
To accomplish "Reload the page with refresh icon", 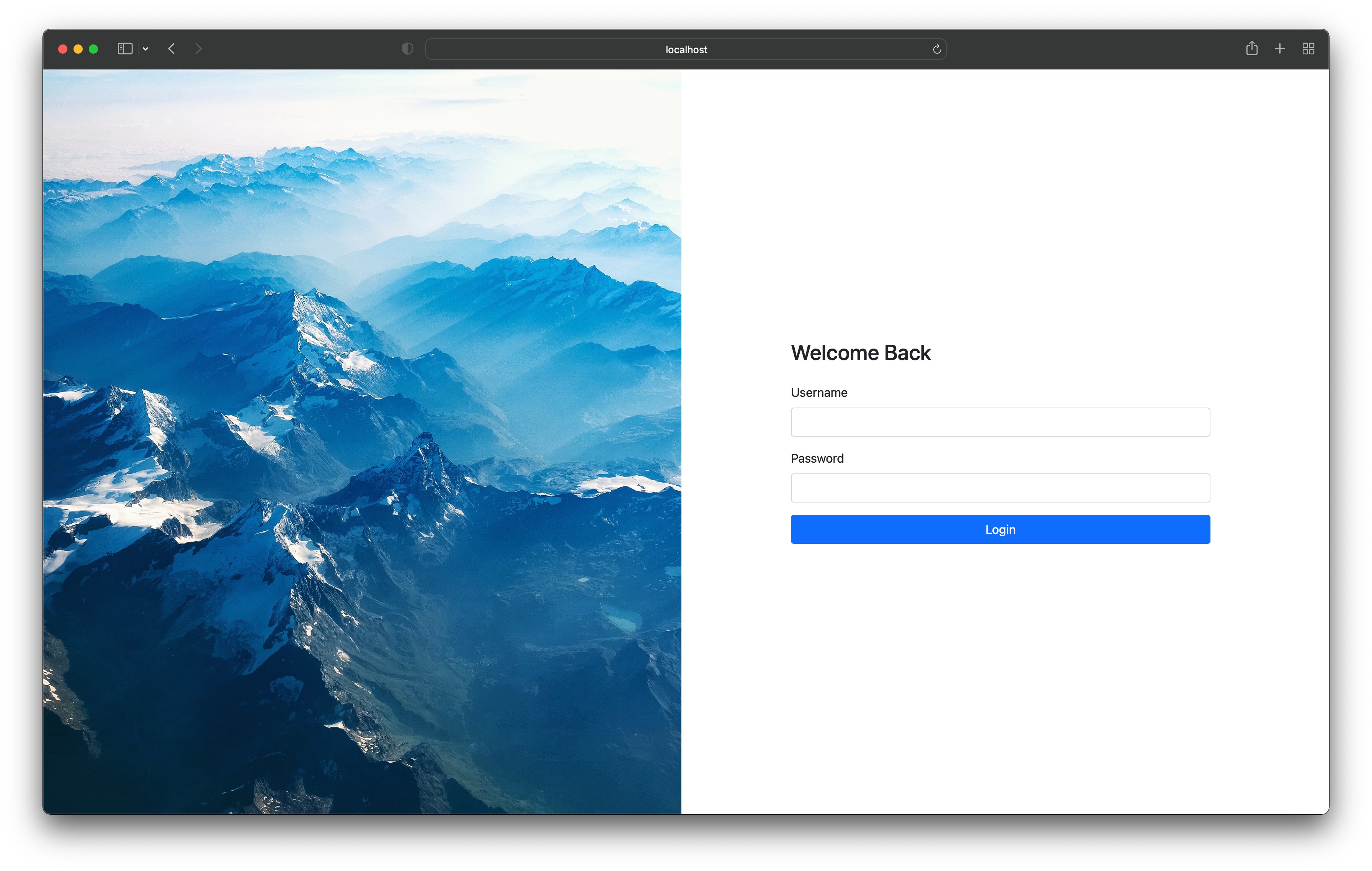I will pyautogui.click(x=937, y=49).
